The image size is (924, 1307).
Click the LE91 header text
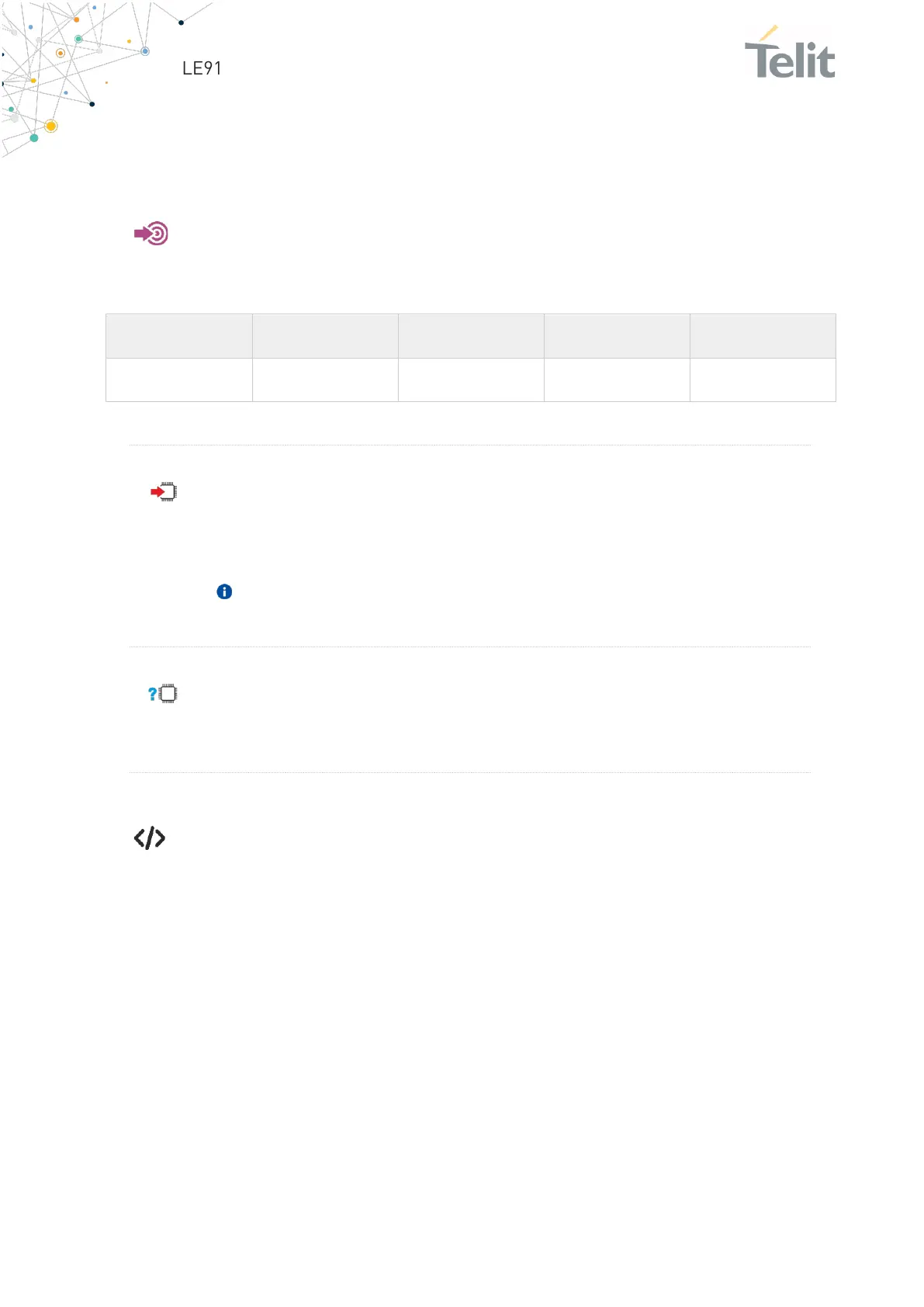pyautogui.click(x=202, y=68)
